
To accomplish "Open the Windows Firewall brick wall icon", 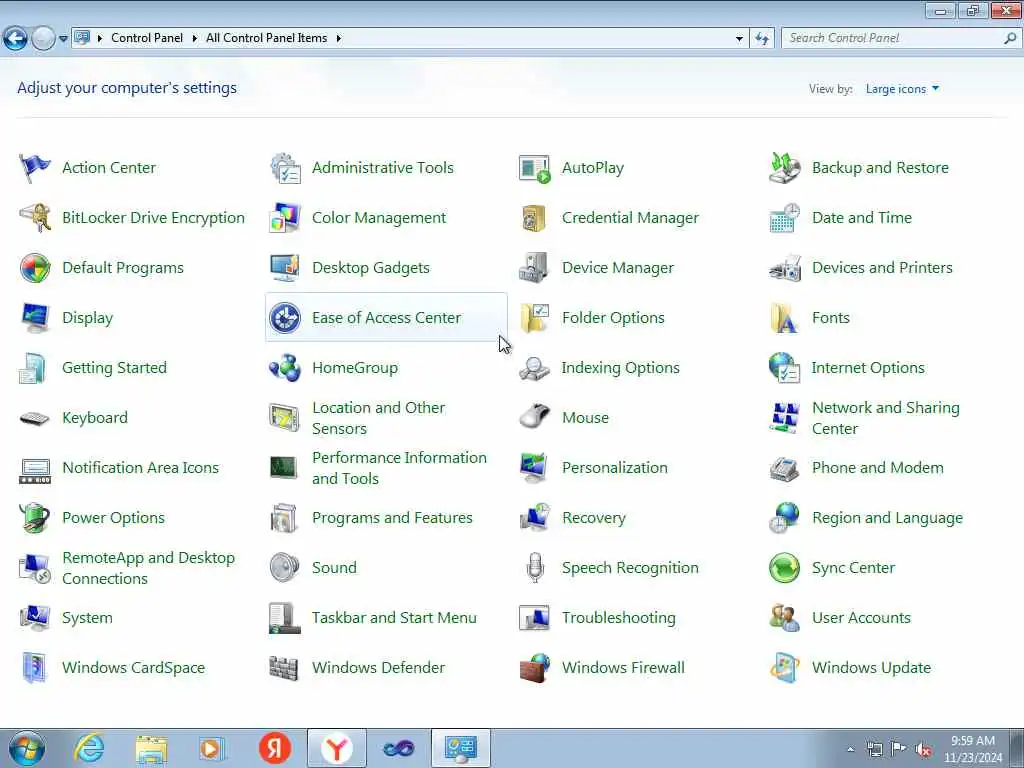I will tap(534, 667).
